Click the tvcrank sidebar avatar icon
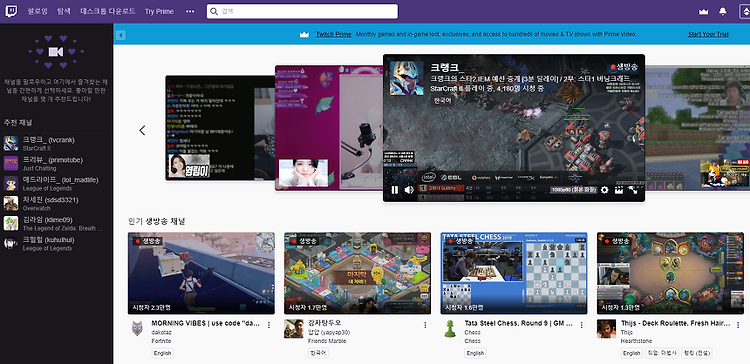 (x=11, y=143)
